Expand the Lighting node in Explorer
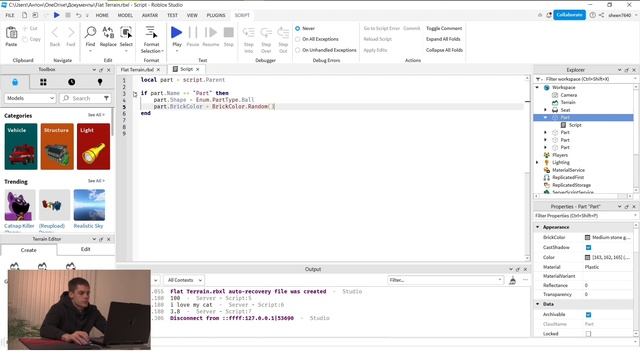The image size is (640, 360). 538,162
